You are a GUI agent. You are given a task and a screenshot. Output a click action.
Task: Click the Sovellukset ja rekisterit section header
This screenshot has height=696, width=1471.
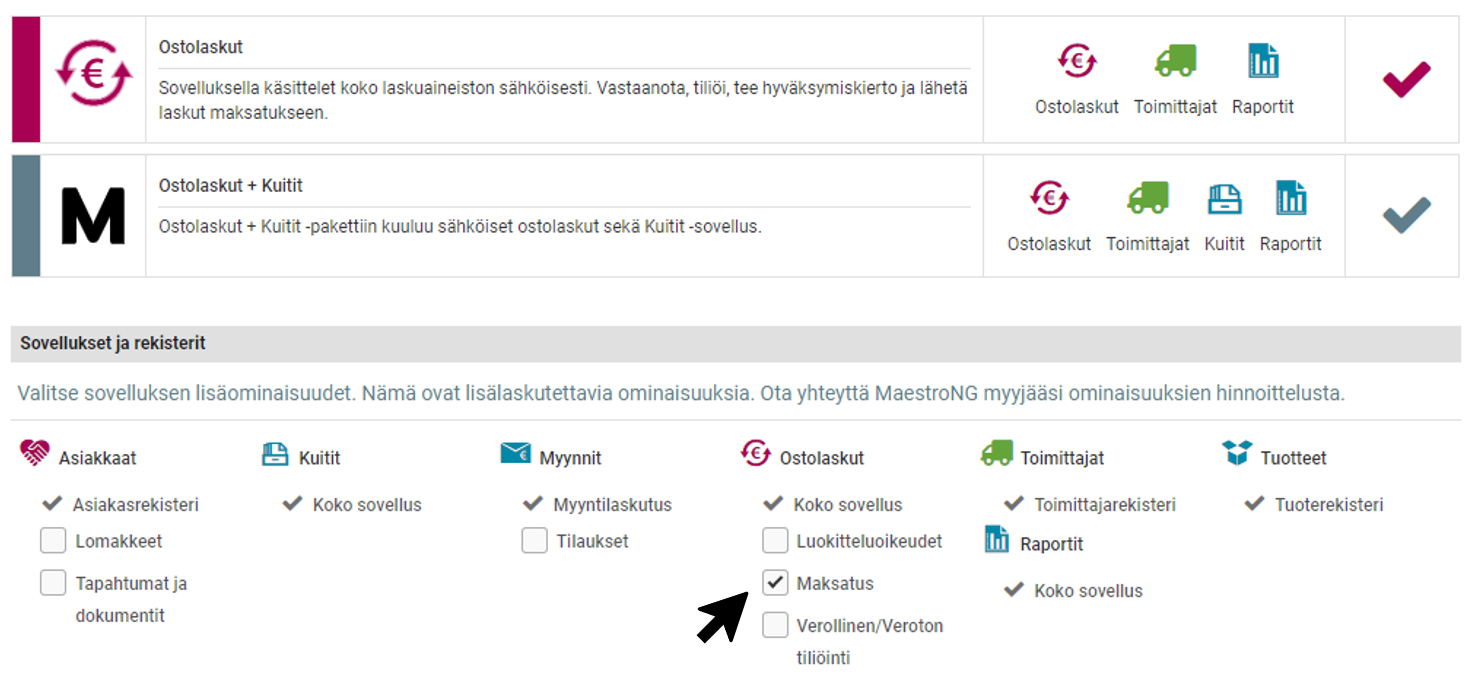pos(113,343)
